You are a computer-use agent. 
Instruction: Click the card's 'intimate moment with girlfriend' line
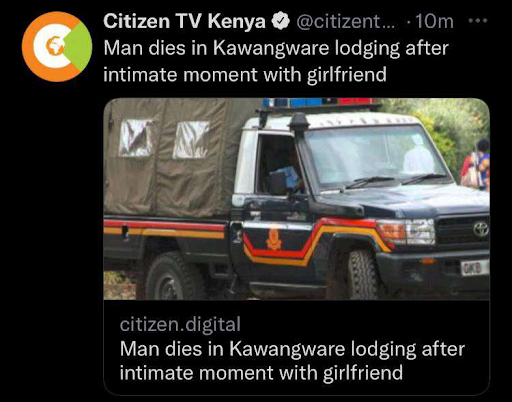[261, 373]
